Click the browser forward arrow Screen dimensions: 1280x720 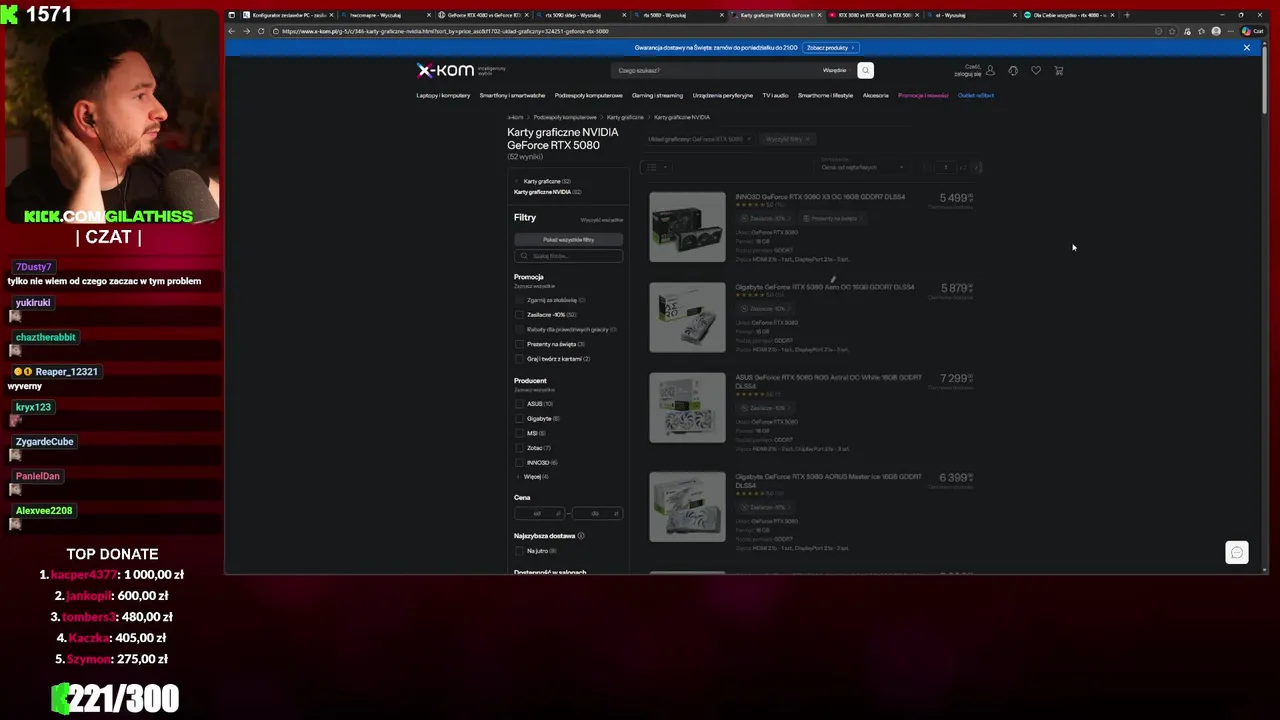(x=246, y=31)
